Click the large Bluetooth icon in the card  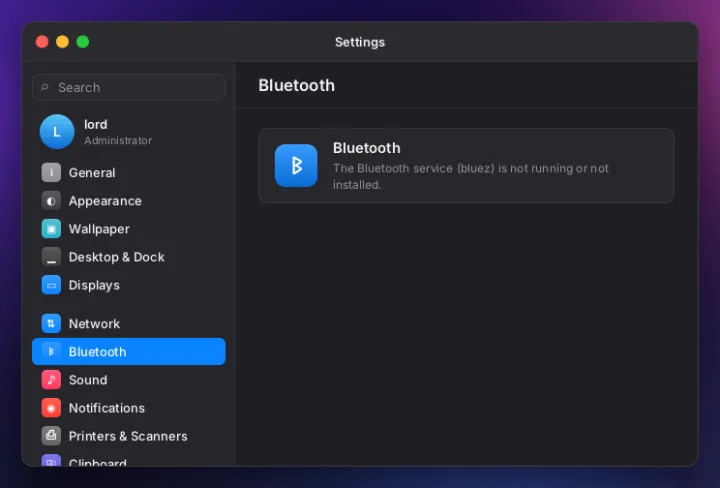tap(296, 166)
